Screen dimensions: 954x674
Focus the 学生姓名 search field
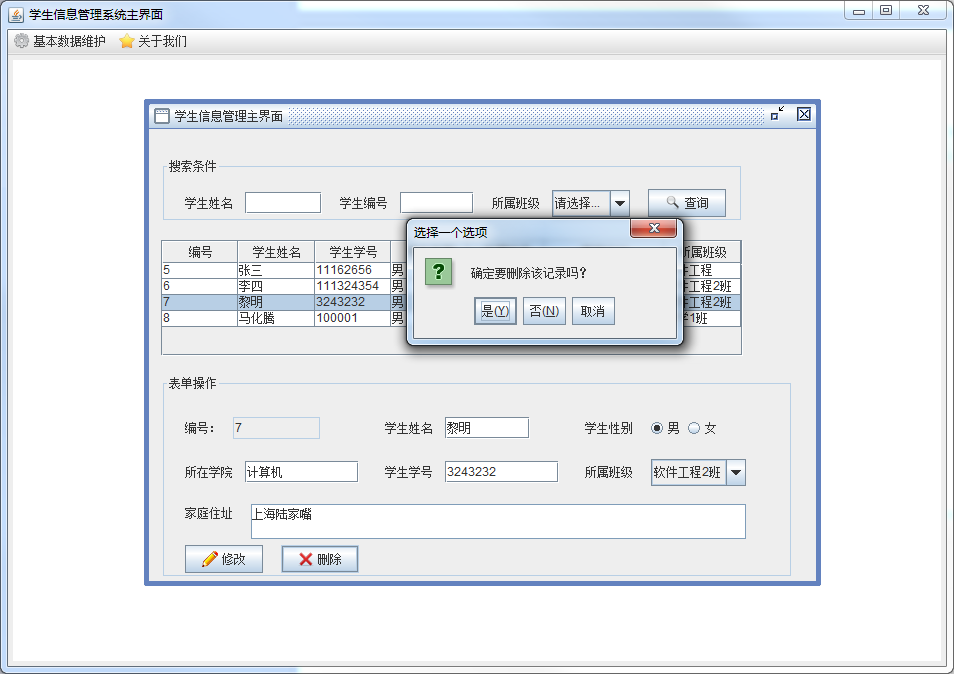point(283,203)
